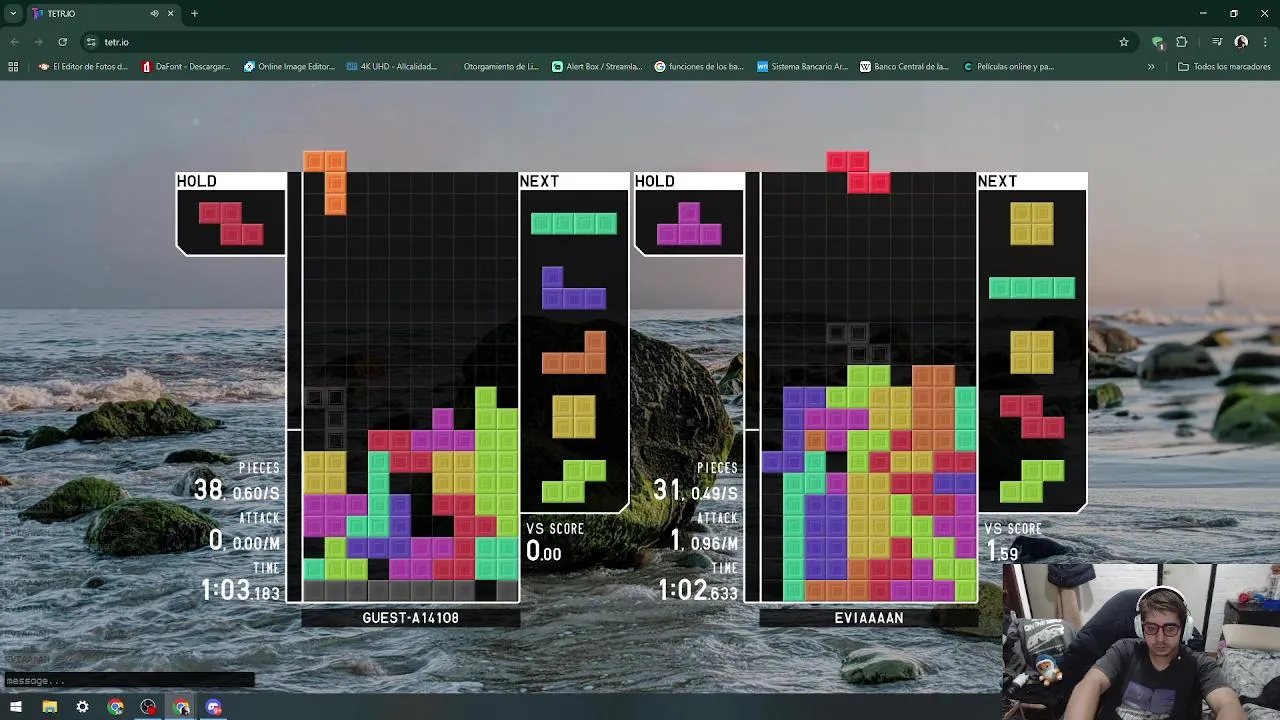Click the EVIAAAAN player name

click(869, 618)
